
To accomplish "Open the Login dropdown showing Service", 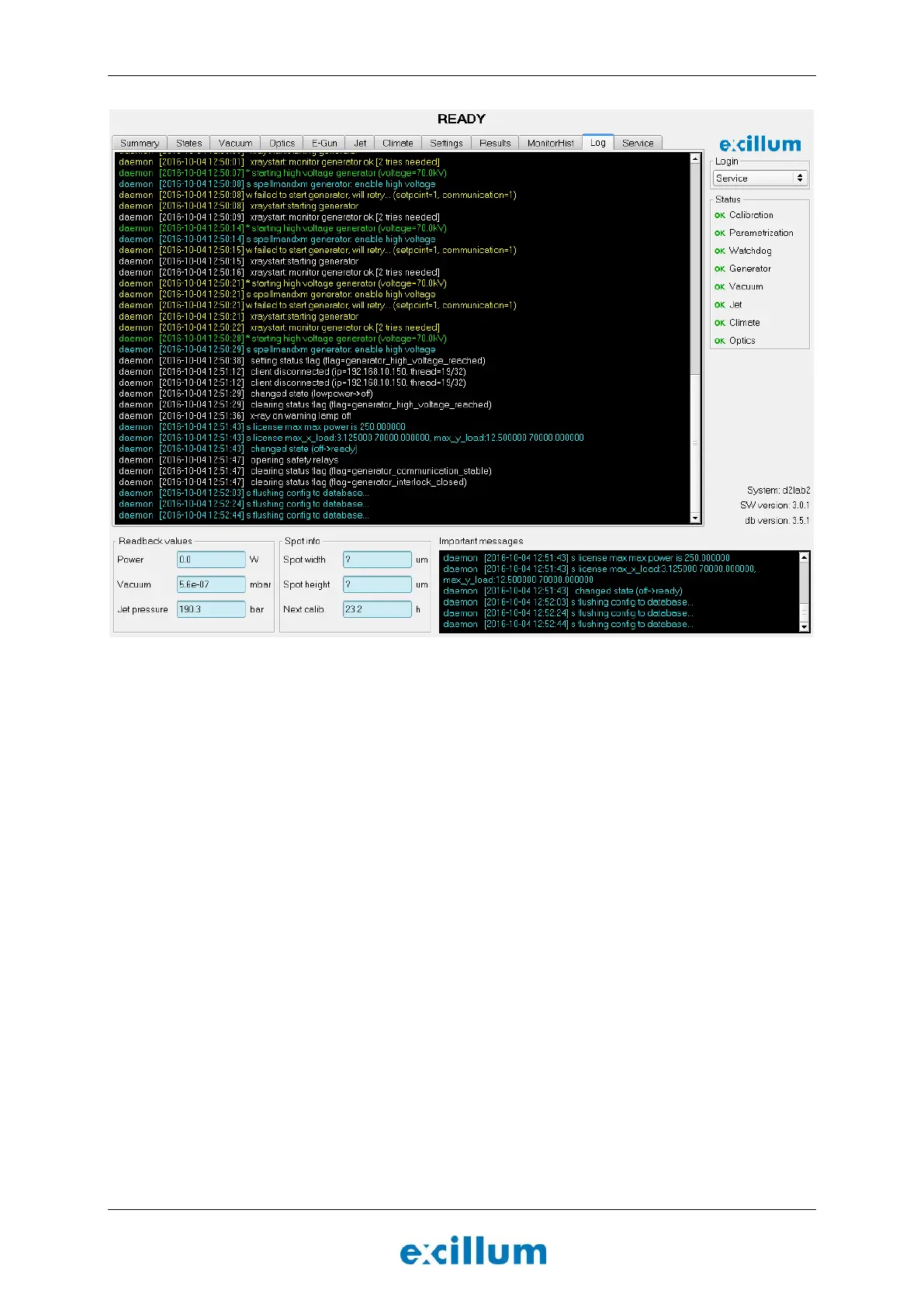I will point(760,179).
